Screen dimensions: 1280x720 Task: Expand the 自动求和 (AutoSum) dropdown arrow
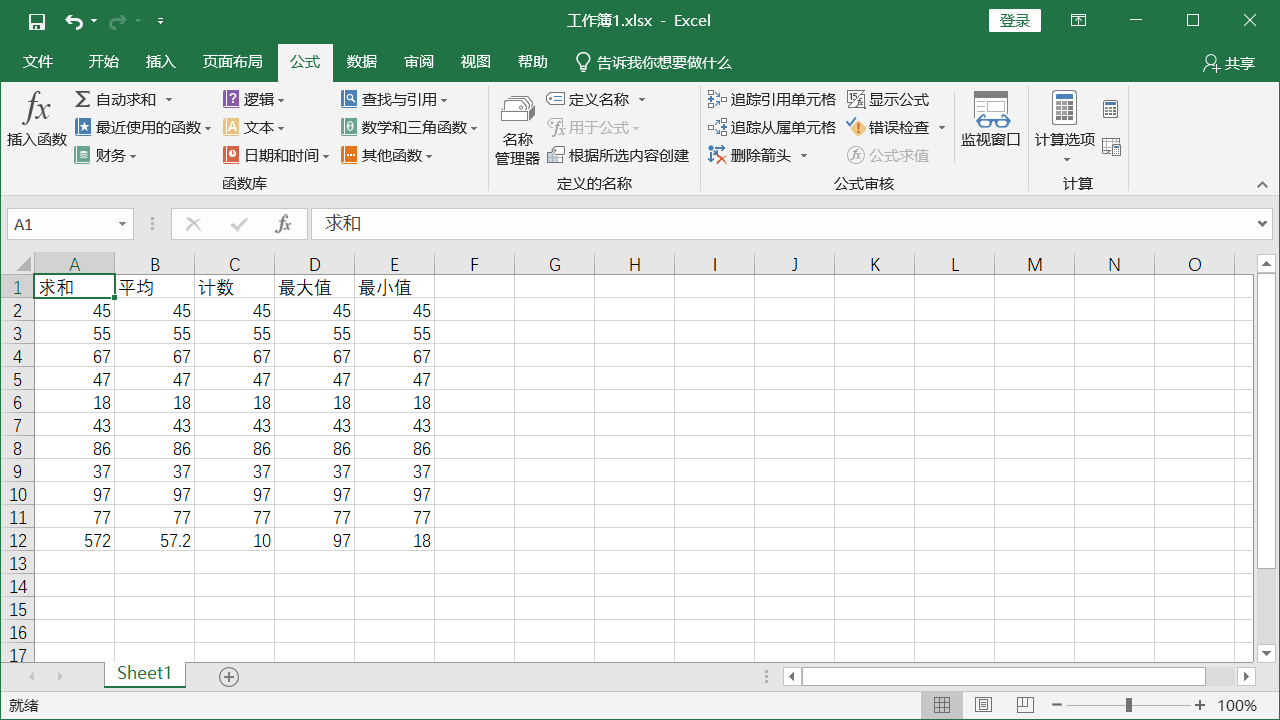coord(169,99)
